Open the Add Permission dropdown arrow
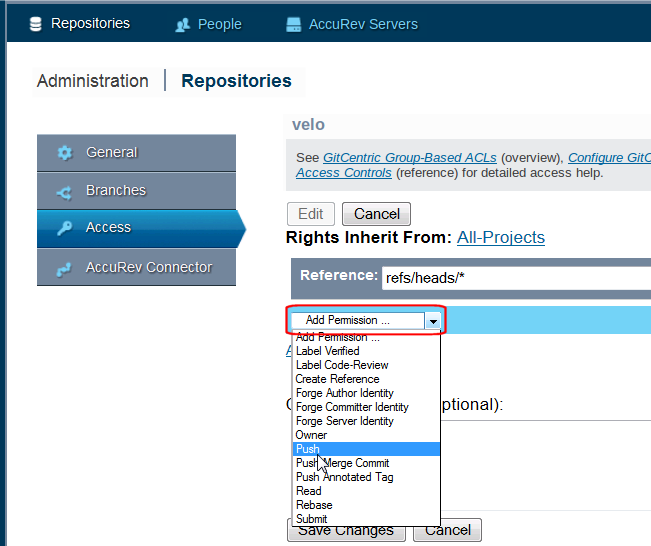Viewport: 651px width, 546px height. (432, 321)
